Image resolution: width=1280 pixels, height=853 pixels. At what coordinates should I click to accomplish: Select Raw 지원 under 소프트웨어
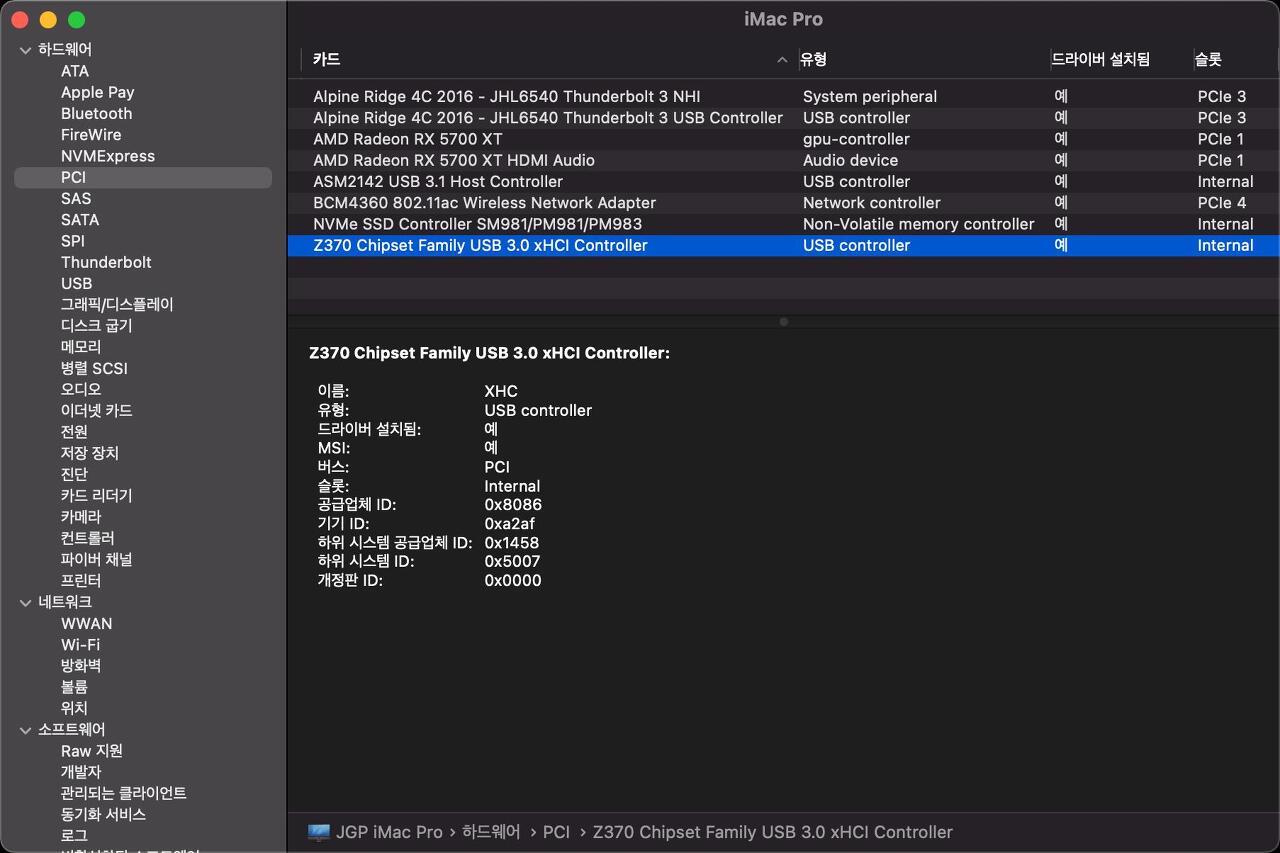(92, 751)
